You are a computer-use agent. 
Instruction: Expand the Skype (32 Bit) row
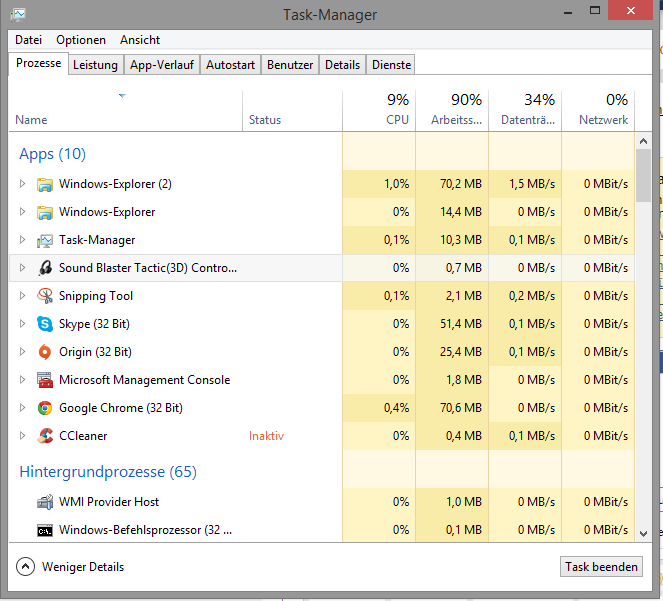[22, 324]
